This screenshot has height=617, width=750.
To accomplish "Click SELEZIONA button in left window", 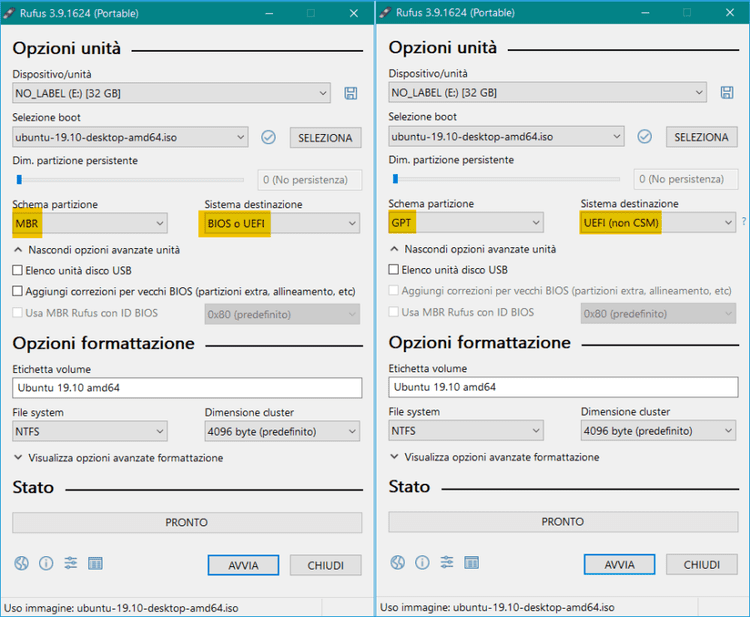I will tap(325, 138).
